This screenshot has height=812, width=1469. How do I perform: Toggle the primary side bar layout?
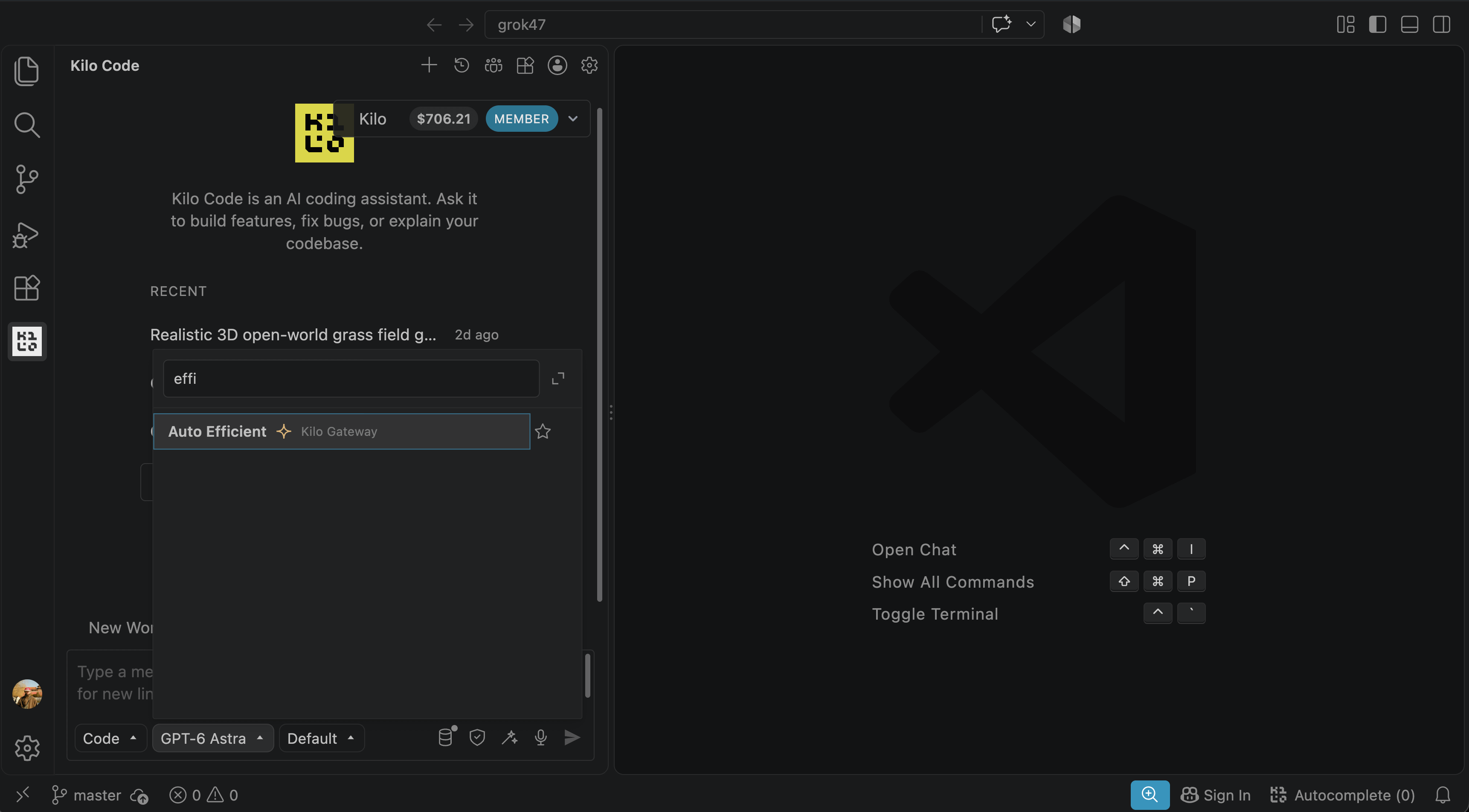tap(1377, 24)
